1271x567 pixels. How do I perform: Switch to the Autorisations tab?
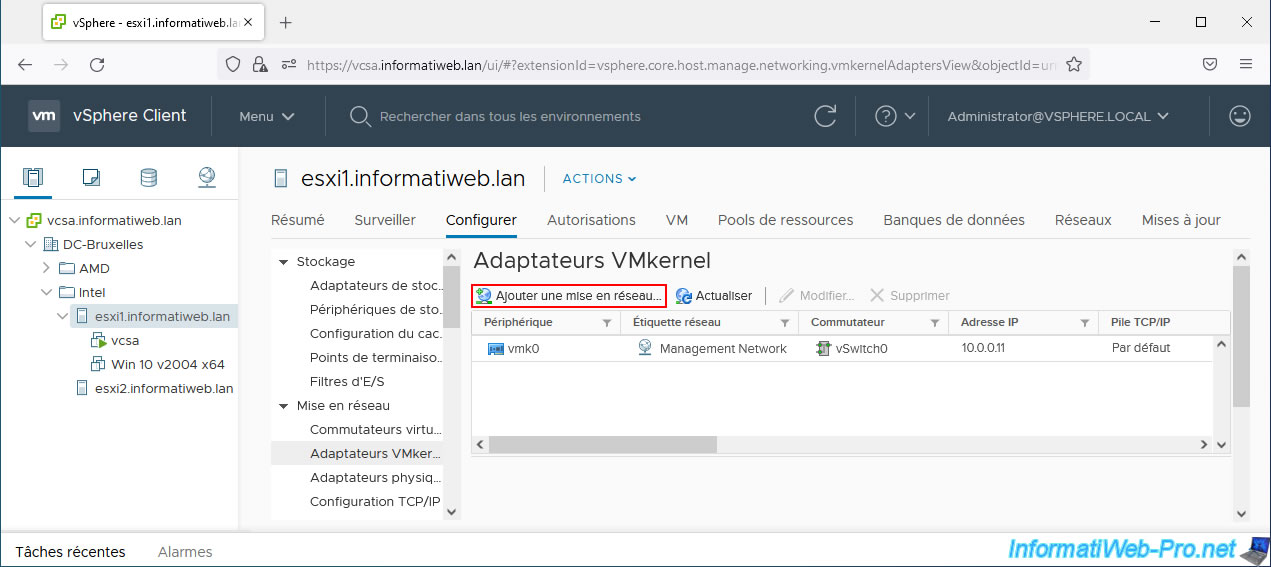click(x=591, y=220)
